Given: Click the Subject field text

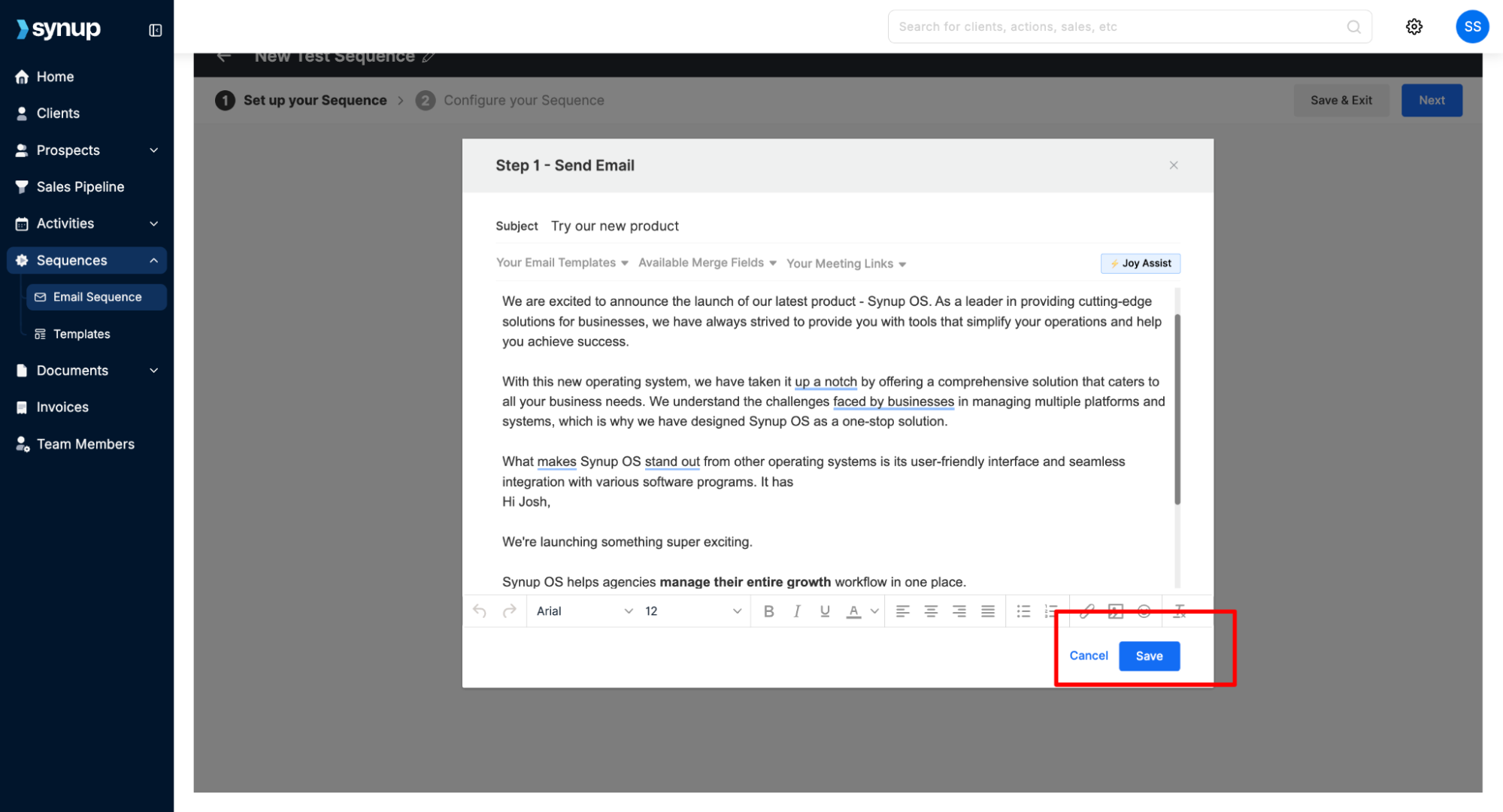Looking at the screenshot, I should 614,226.
